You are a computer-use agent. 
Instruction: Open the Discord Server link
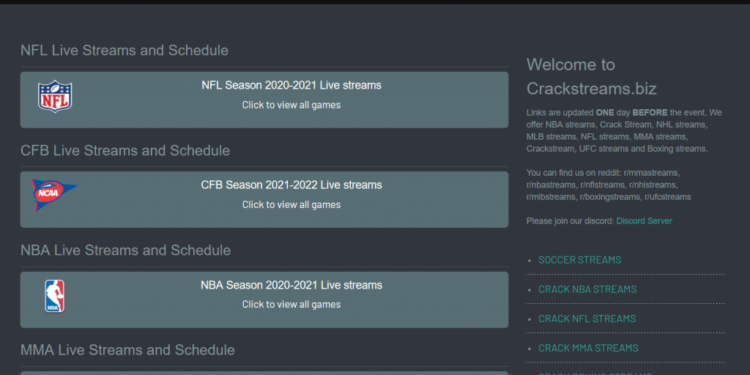point(644,221)
